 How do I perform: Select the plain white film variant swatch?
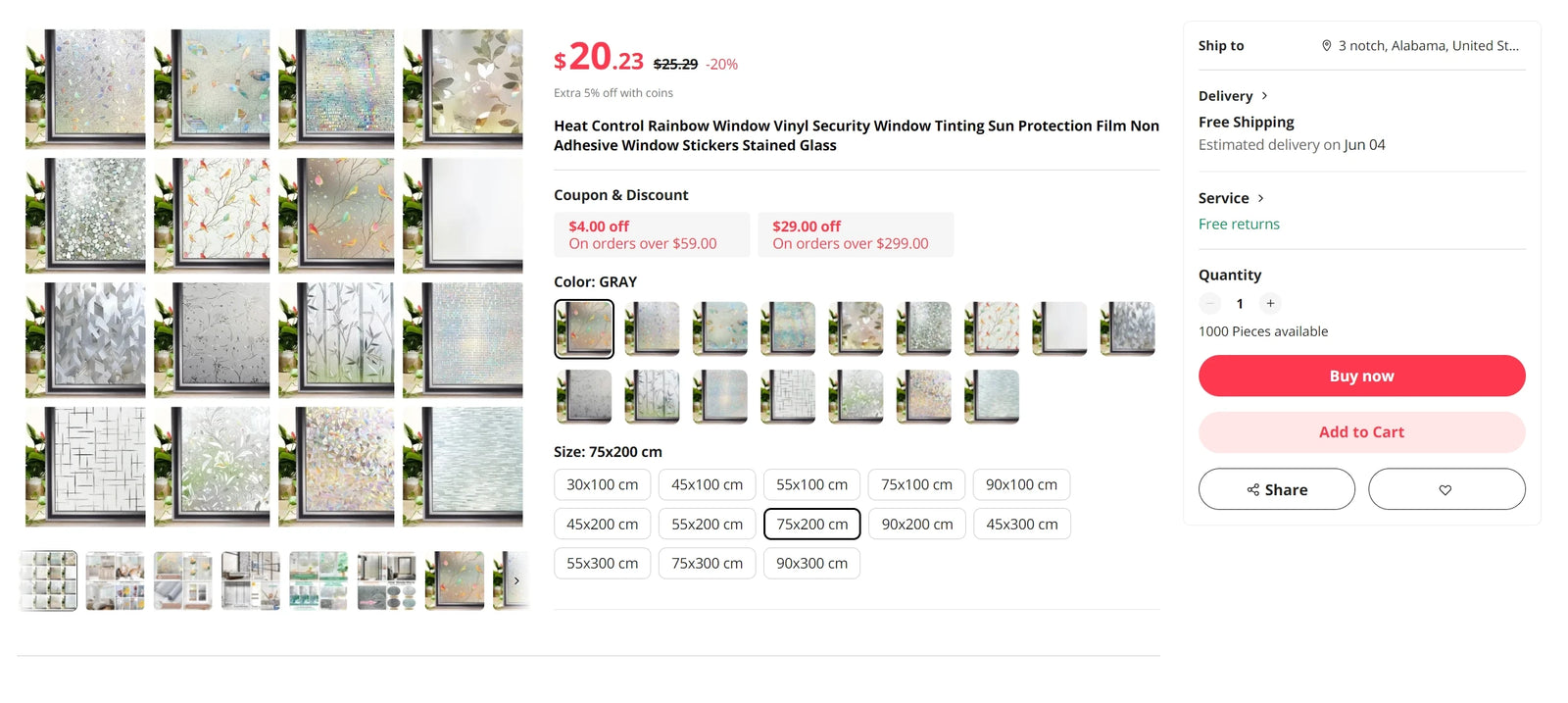[1058, 328]
